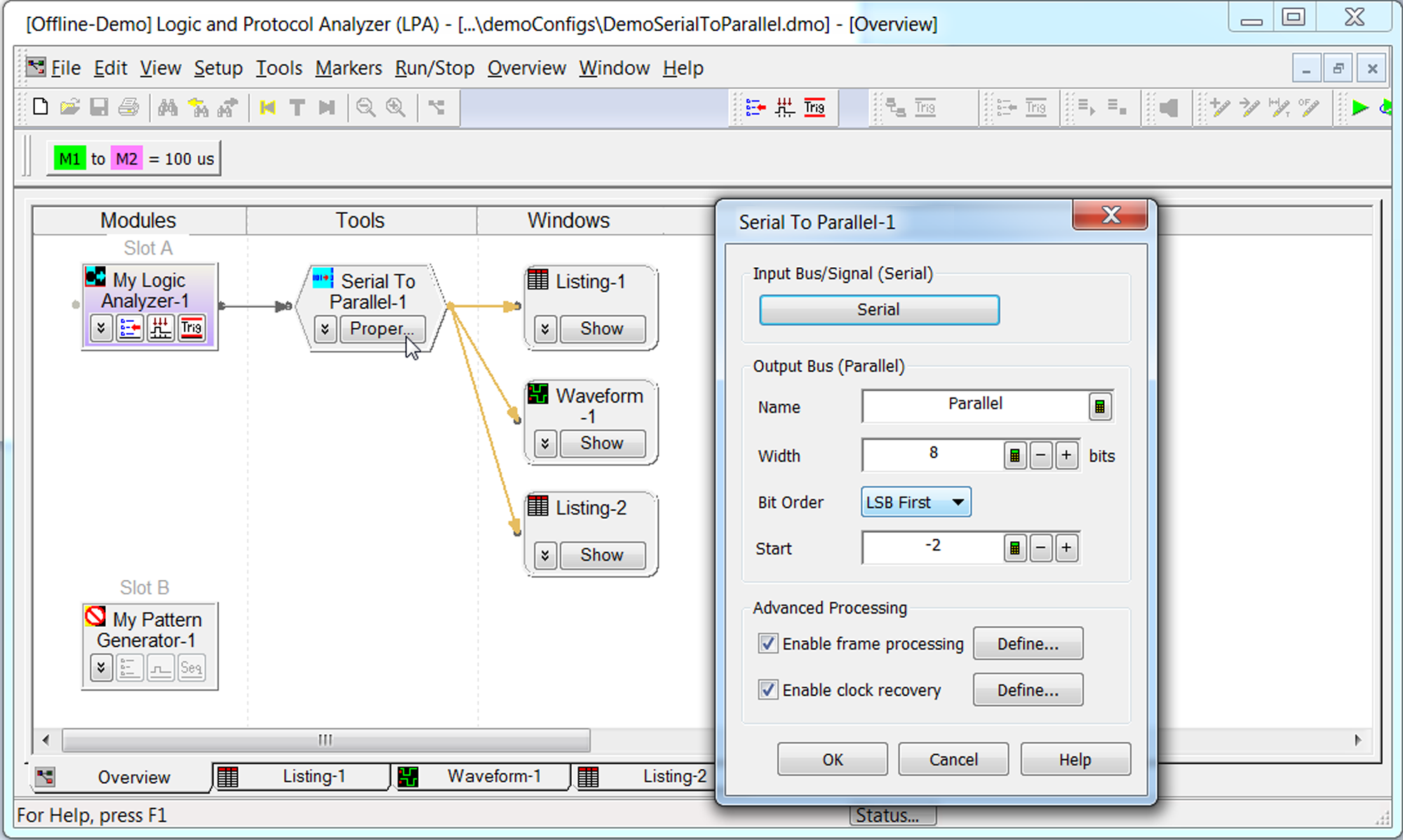Disable Enable clock recovery
The width and height of the screenshot is (1403, 840).
tap(767, 690)
